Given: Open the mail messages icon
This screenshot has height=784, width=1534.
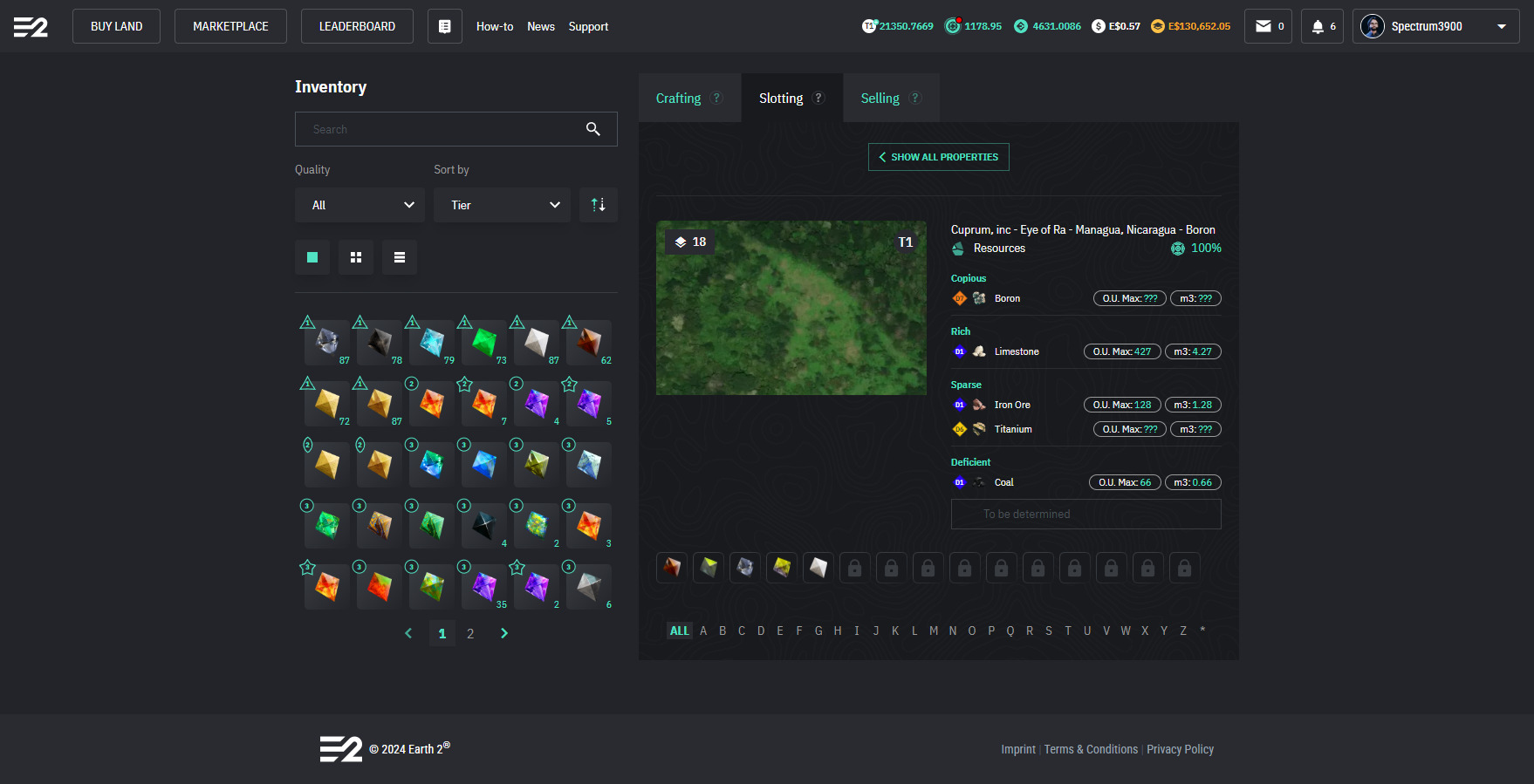Looking at the screenshot, I should (1267, 26).
